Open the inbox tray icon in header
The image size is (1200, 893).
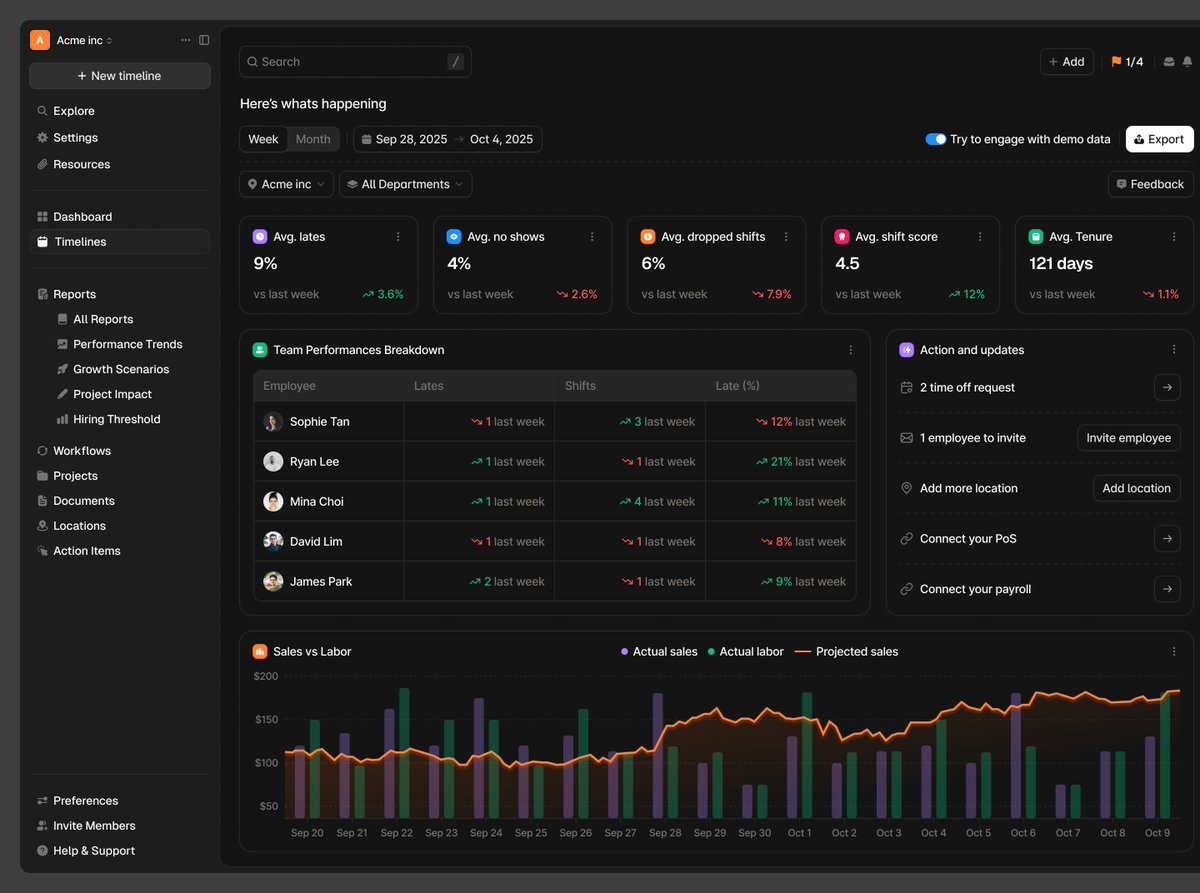click(x=1168, y=62)
